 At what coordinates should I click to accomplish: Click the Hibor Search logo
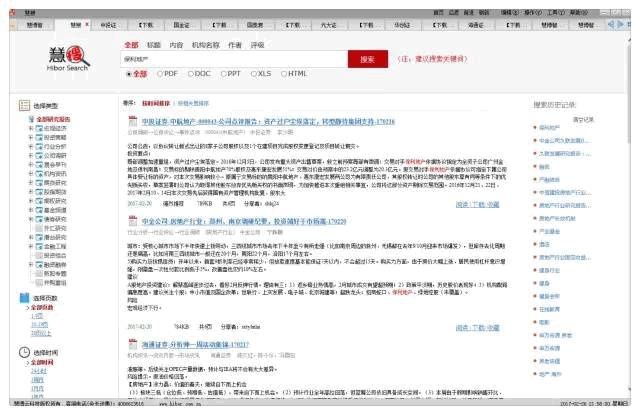68,58
